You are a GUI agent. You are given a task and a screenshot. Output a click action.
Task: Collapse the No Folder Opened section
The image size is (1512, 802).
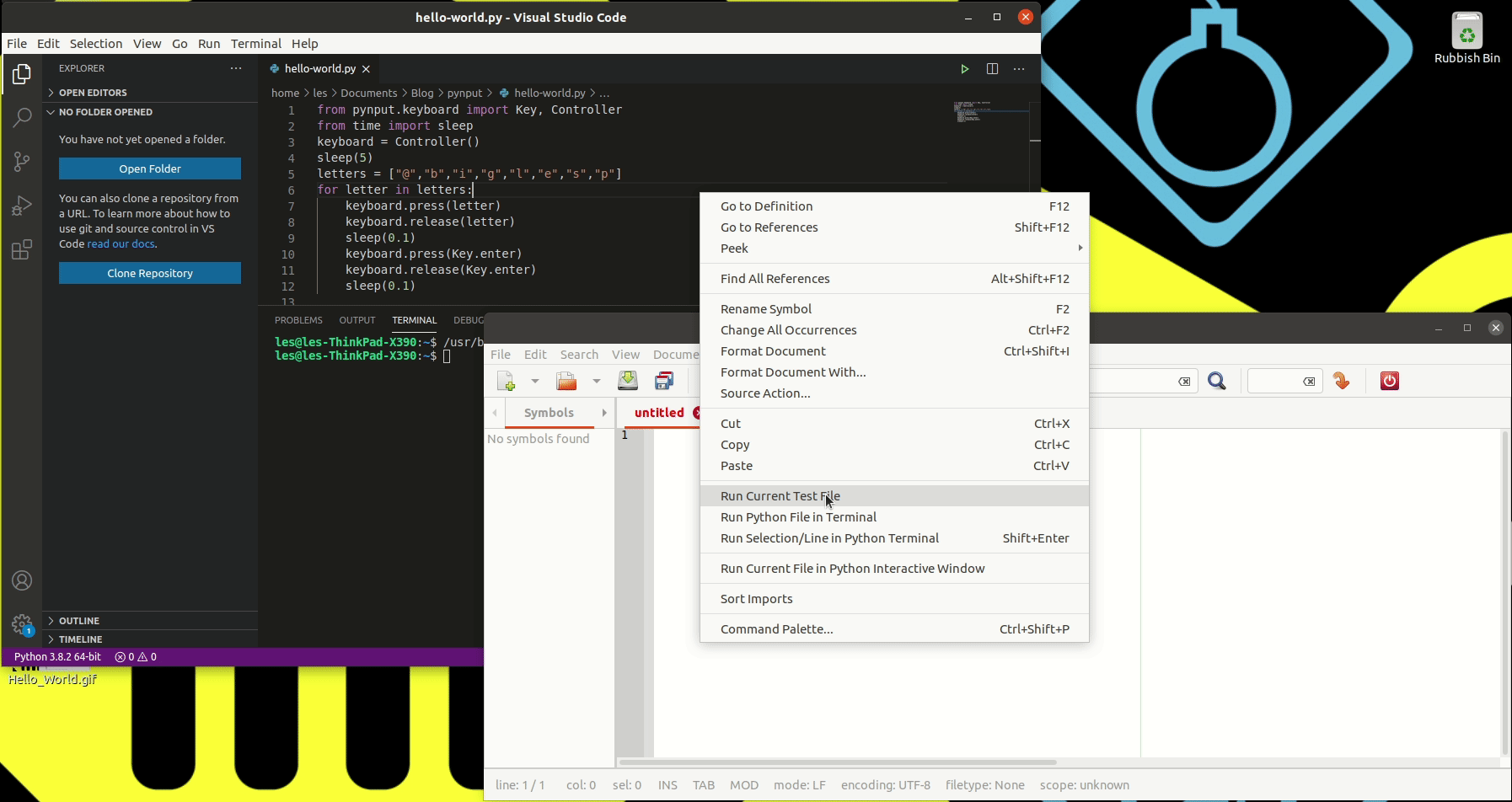pyautogui.click(x=152, y=112)
